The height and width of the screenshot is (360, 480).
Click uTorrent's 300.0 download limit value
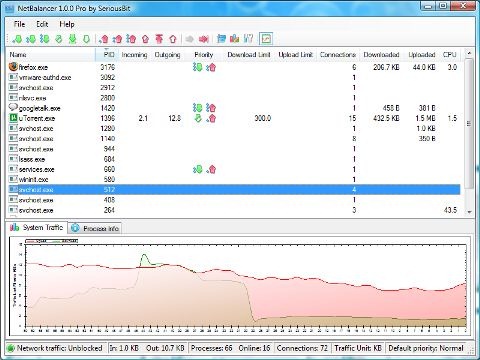(263, 118)
